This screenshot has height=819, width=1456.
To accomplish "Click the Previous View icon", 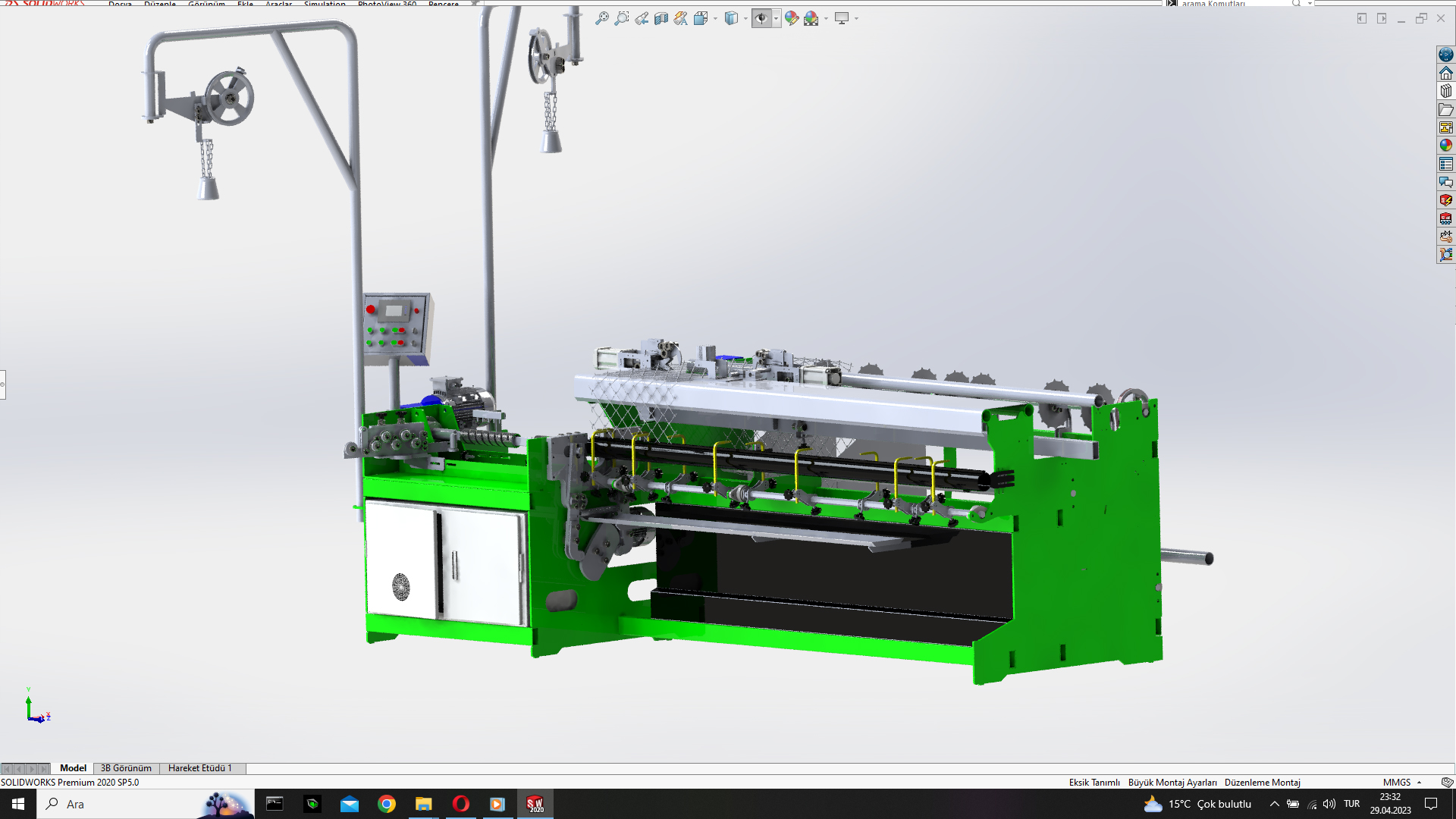I will [642, 18].
